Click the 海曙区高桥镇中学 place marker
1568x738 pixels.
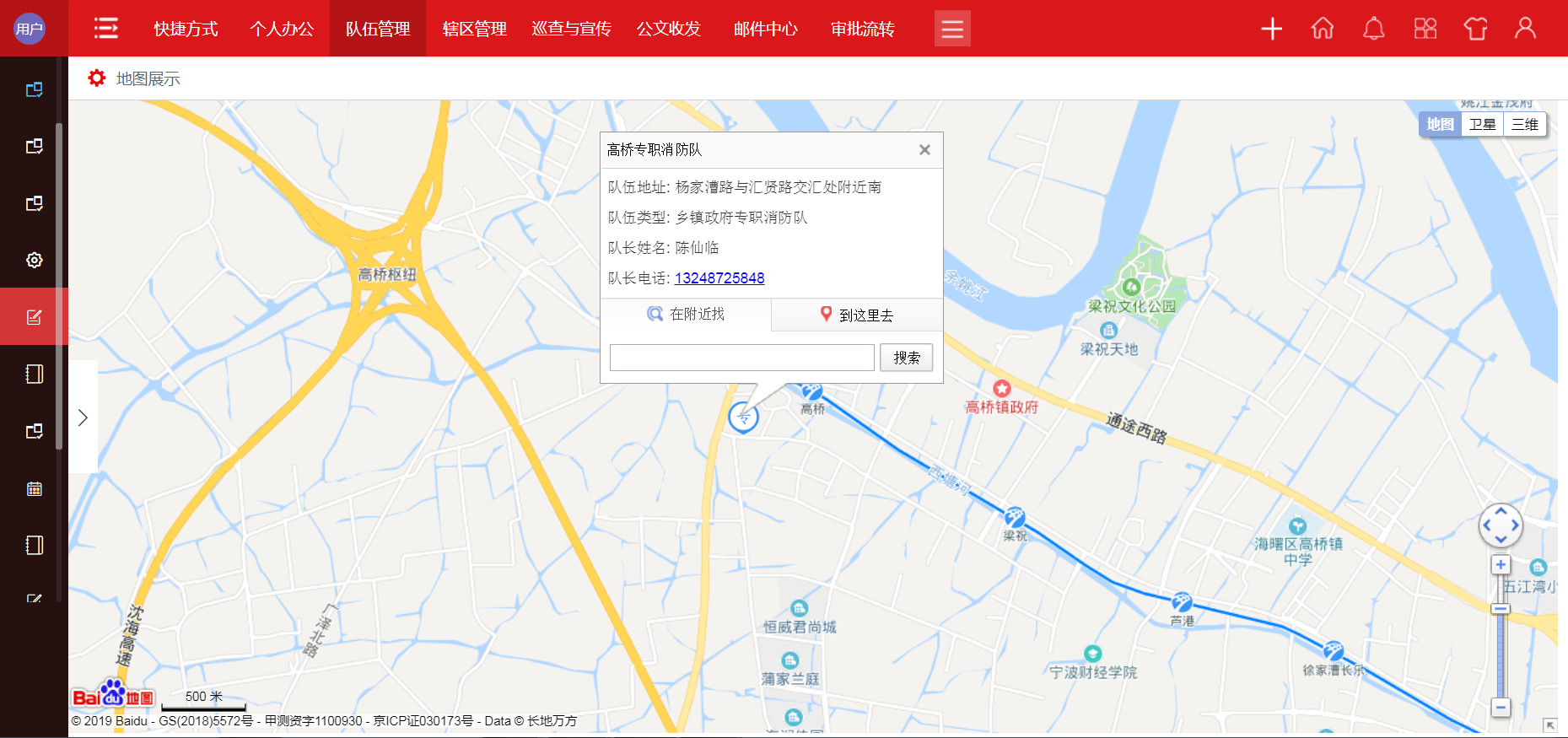click(1298, 526)
